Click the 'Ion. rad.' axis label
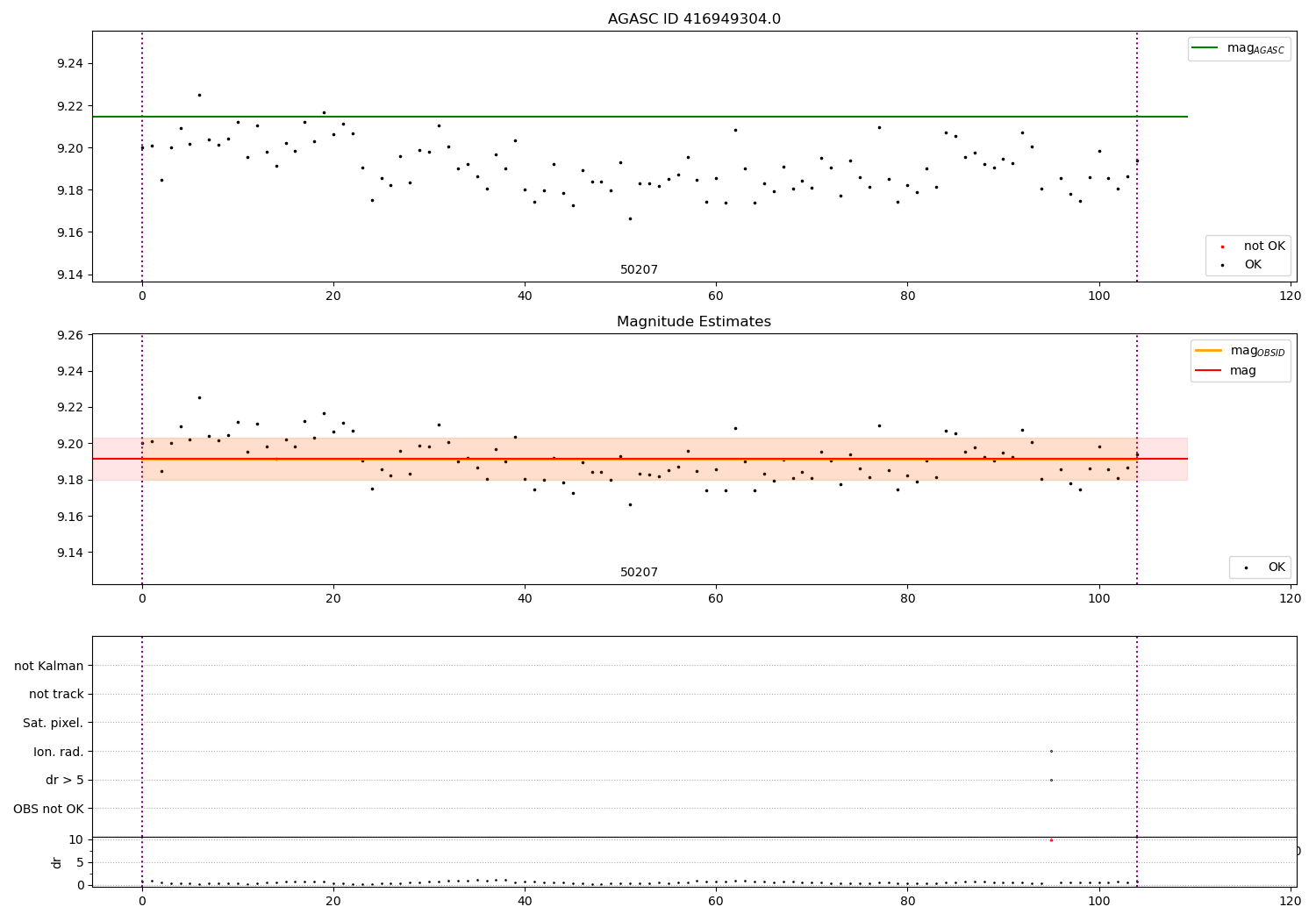Viewport: 1316px width, 921px height. pos(59,753)
